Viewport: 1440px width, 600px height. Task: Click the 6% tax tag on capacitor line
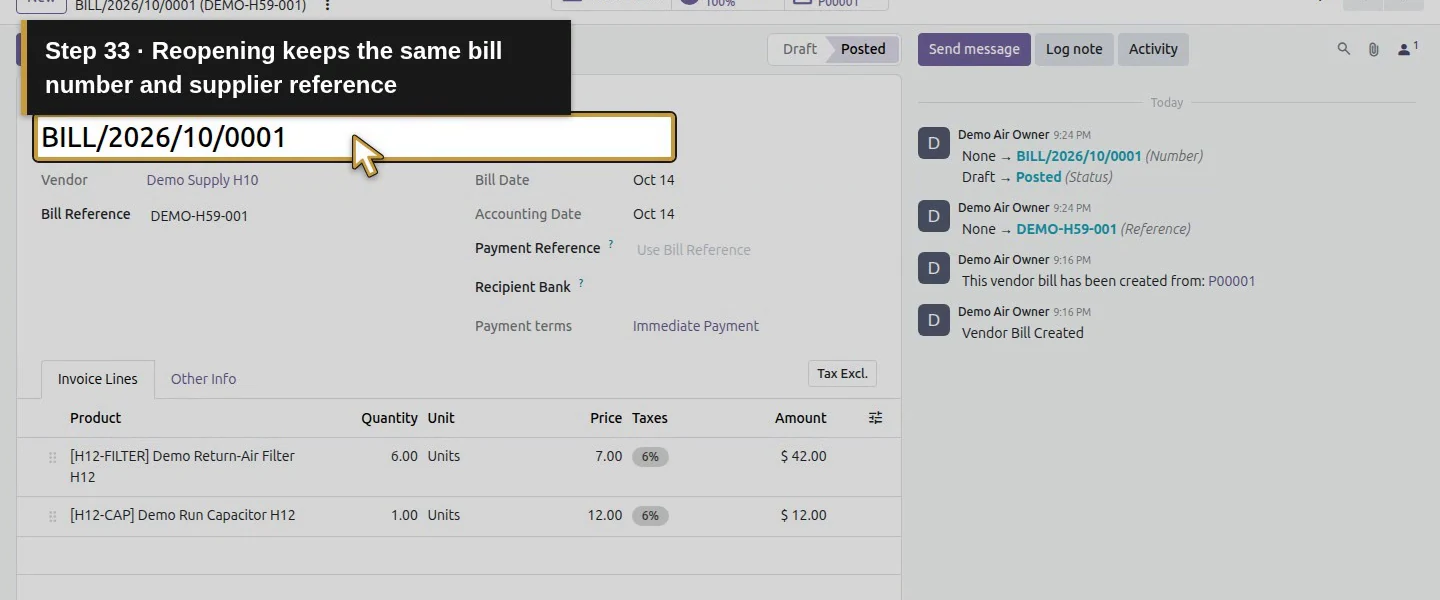[x=650, y=516]
